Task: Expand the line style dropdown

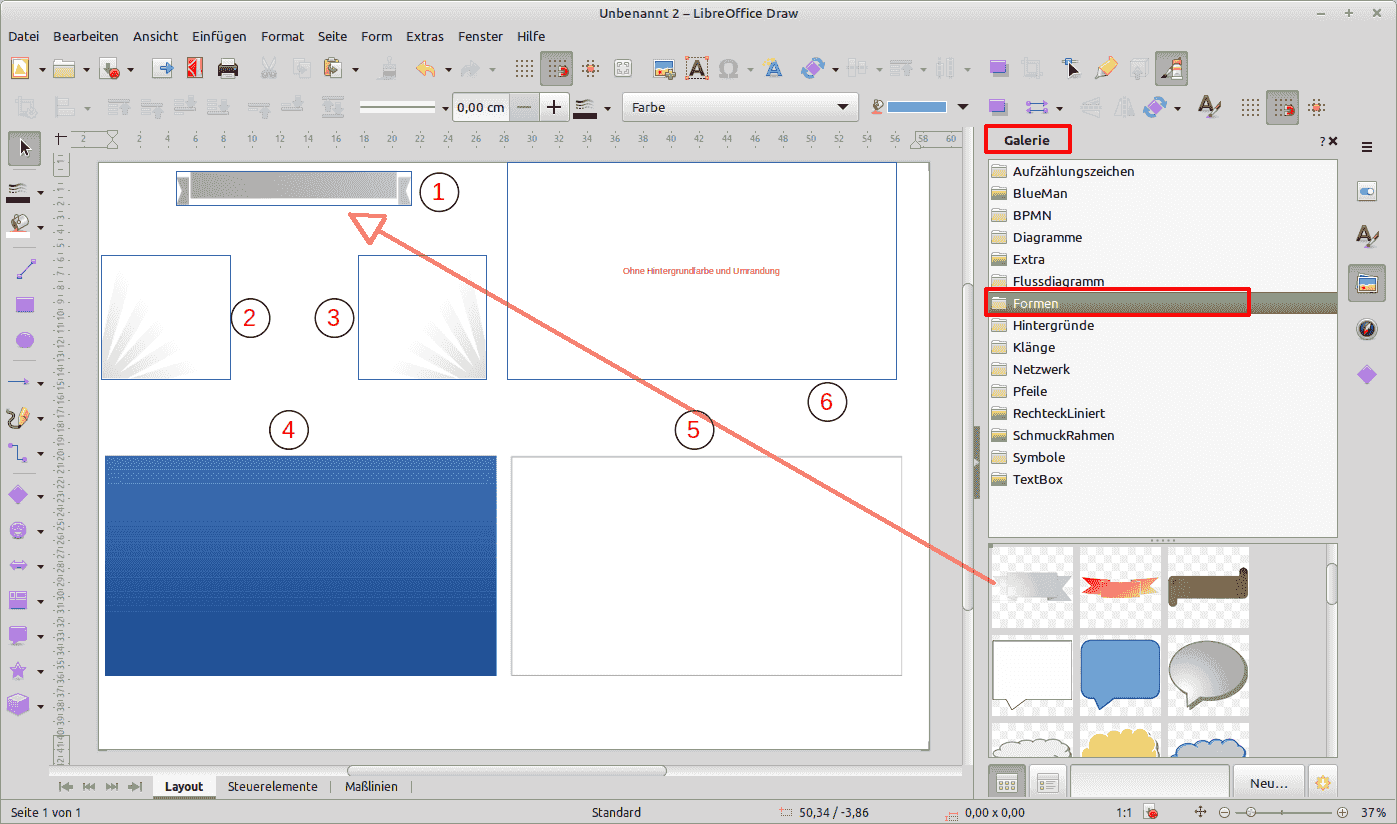Action: 444,107
